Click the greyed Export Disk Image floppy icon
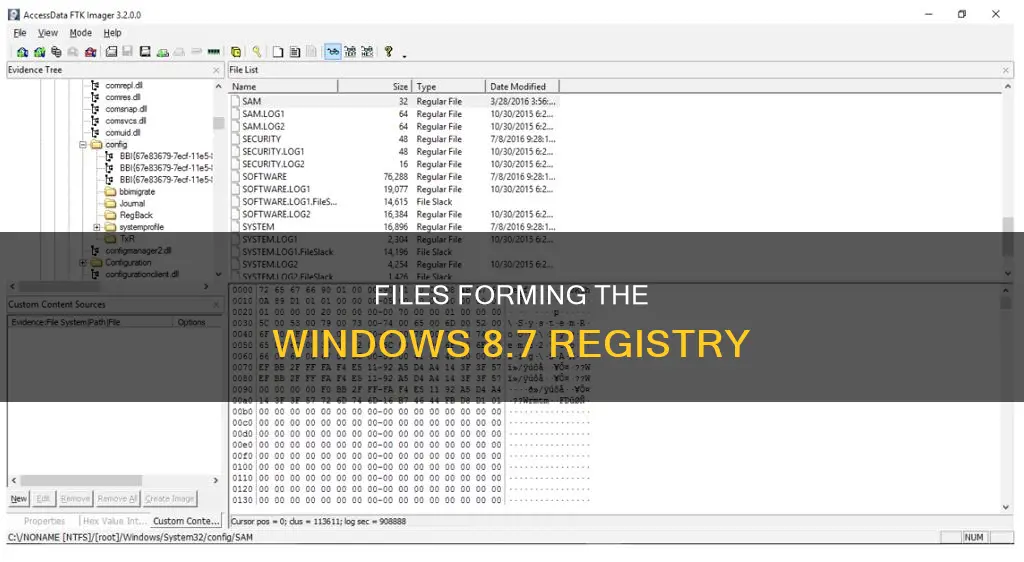The image size is (1024, 562). [x=127, y=52]
